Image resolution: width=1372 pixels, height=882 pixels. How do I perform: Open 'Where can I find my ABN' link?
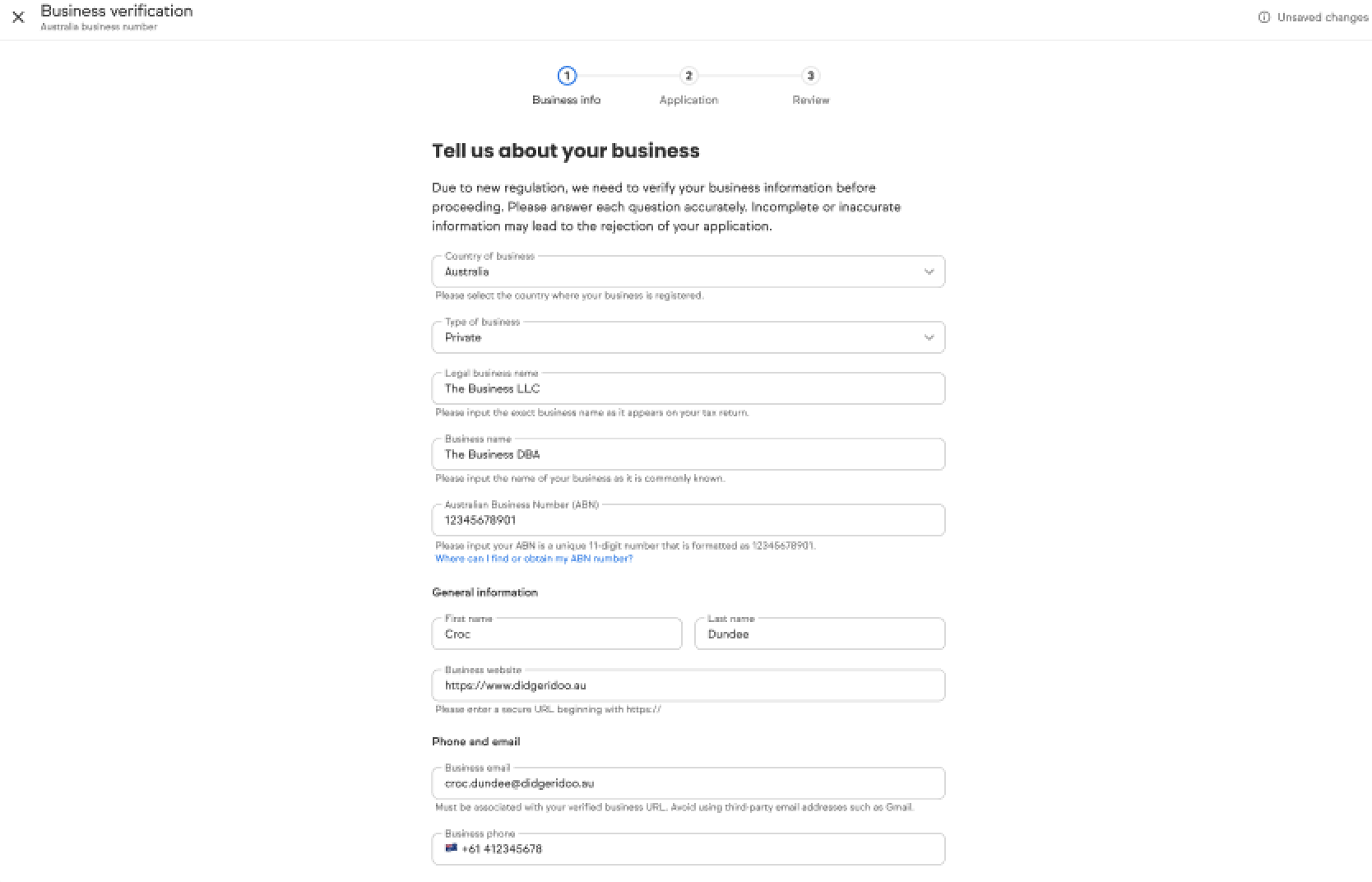click(x=534, y=559)
